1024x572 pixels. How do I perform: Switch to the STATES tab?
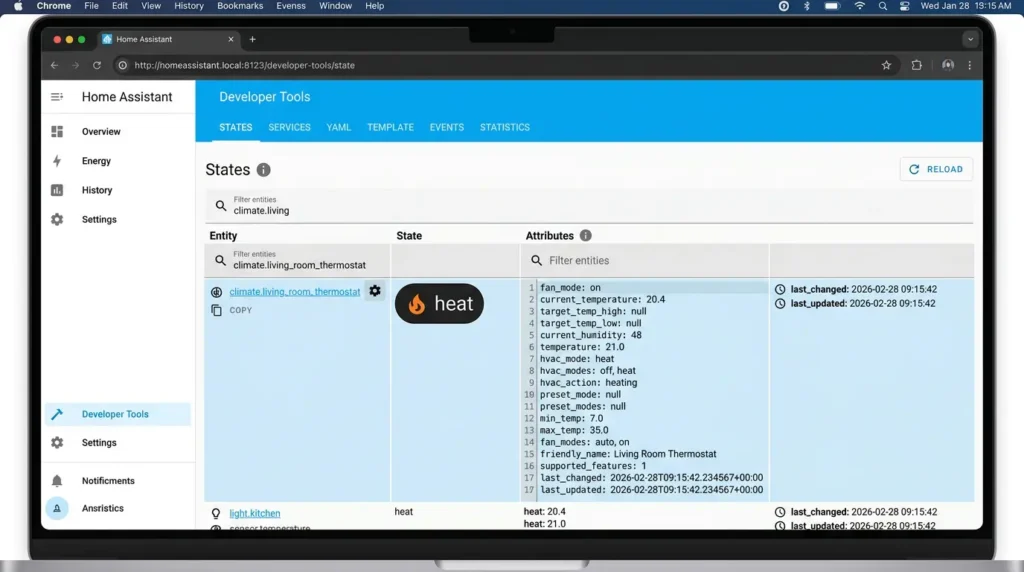coord(236,127)
